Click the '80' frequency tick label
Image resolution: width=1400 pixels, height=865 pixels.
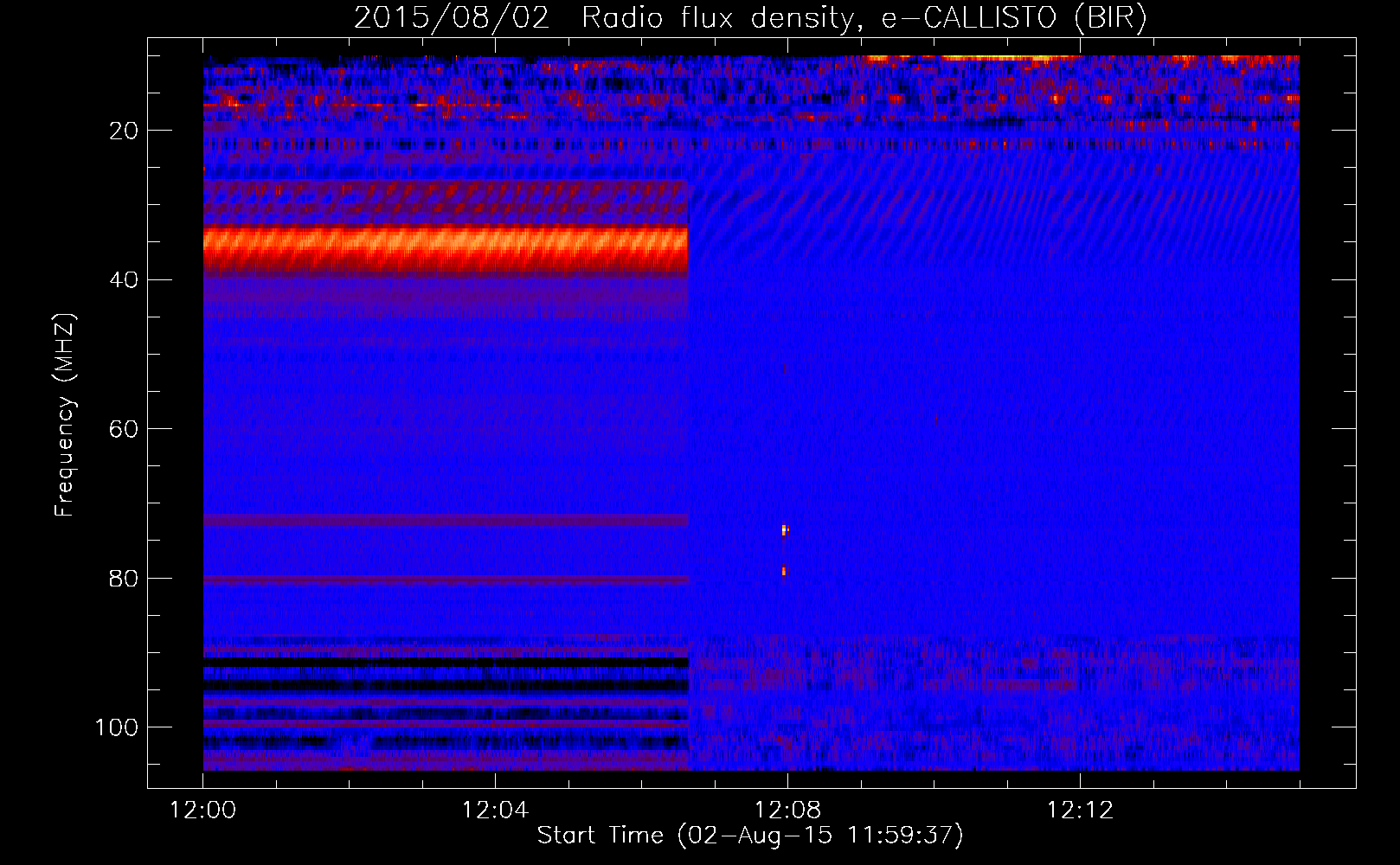tap(125, 579)
